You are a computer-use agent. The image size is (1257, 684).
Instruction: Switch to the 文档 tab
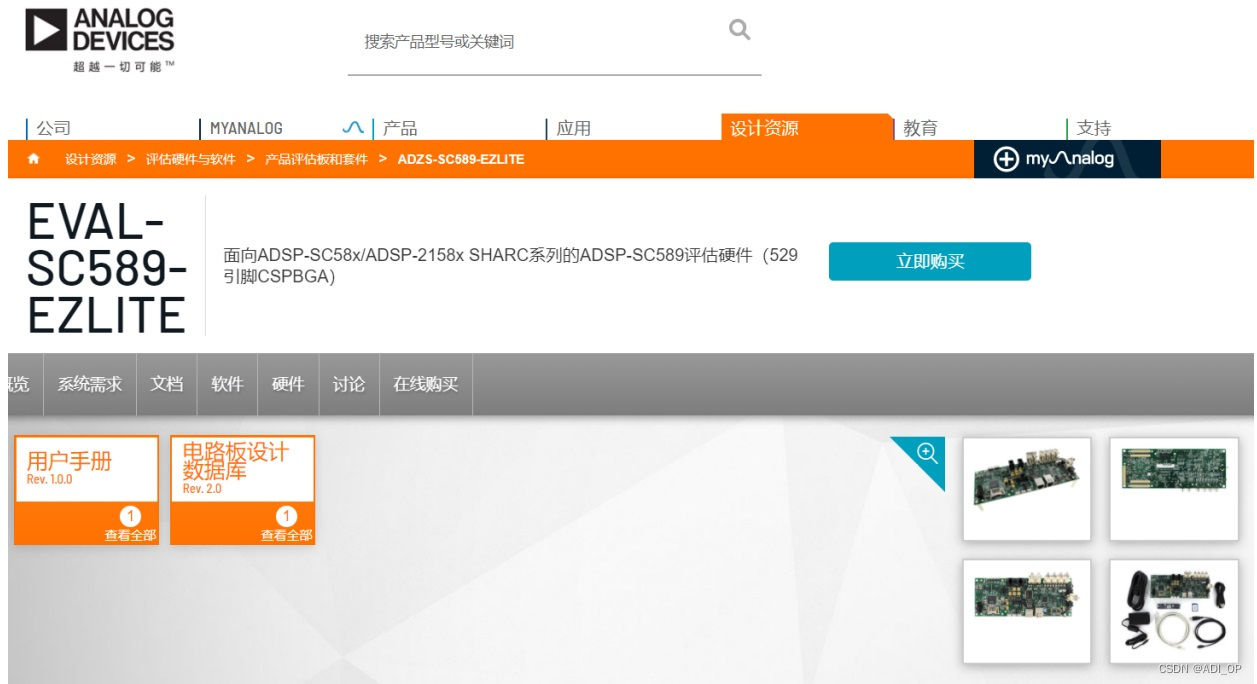point(167,384)
